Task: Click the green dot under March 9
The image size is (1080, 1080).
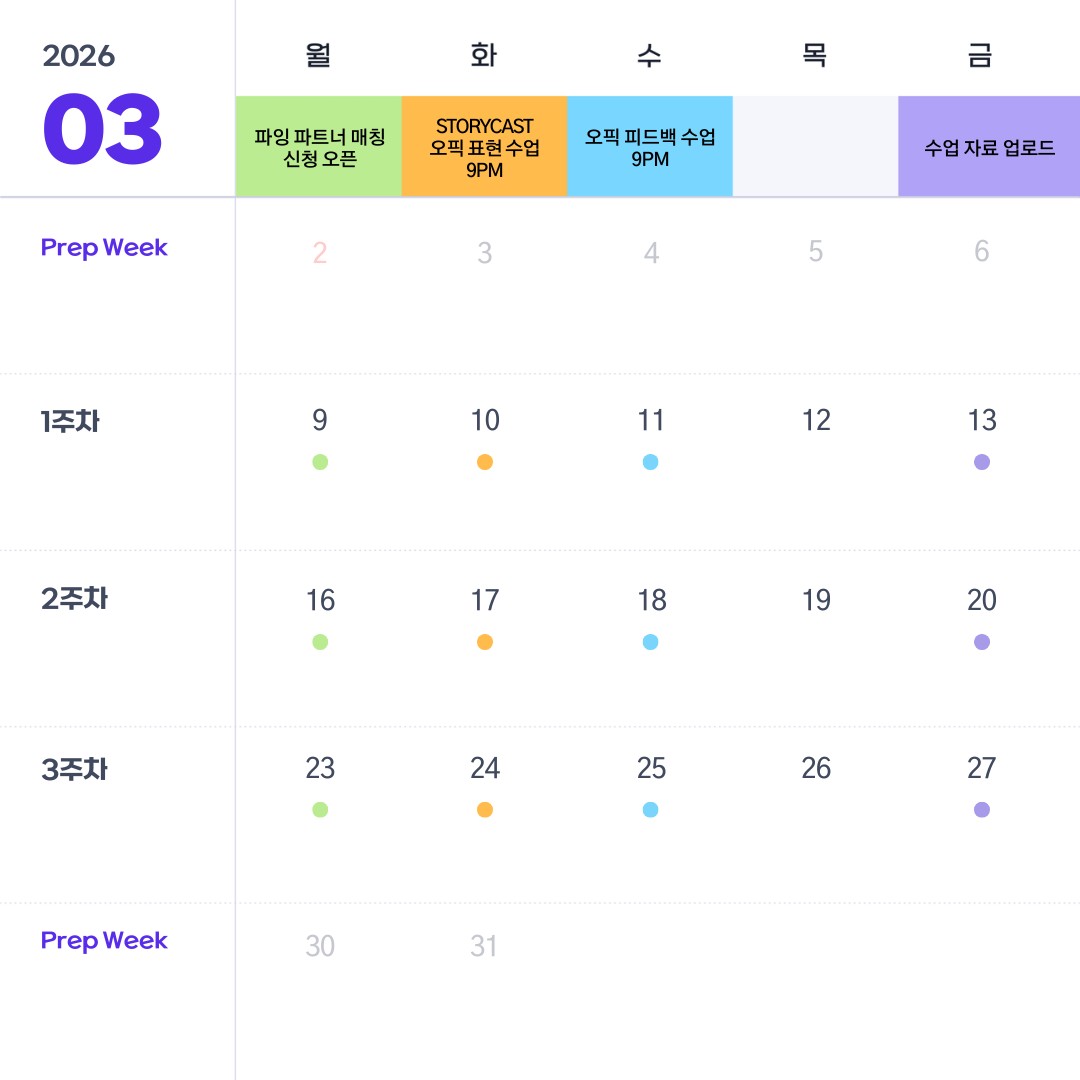Action: [320, 462]
